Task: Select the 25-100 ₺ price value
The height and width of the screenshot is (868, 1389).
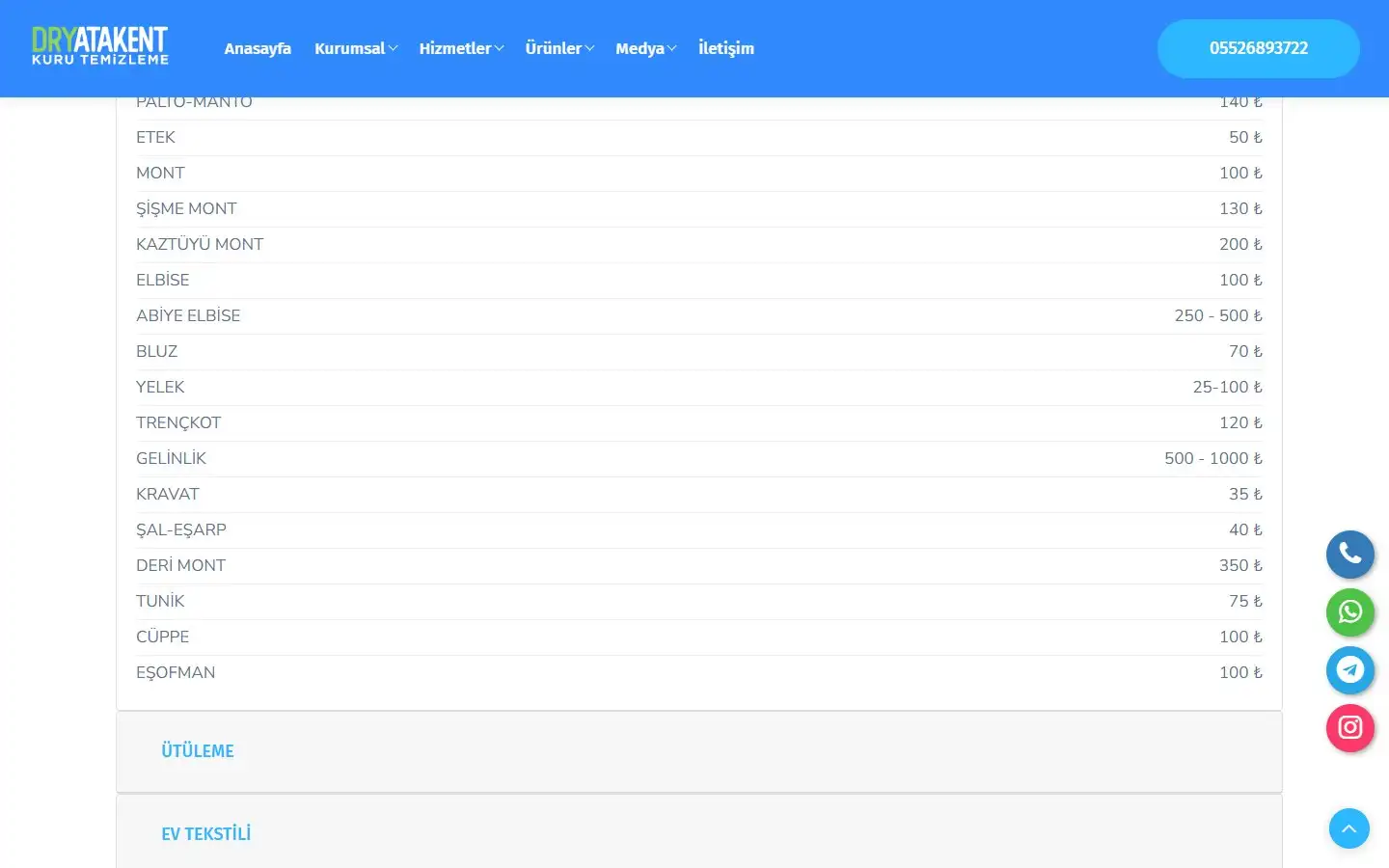Action: click(1228, 387)
